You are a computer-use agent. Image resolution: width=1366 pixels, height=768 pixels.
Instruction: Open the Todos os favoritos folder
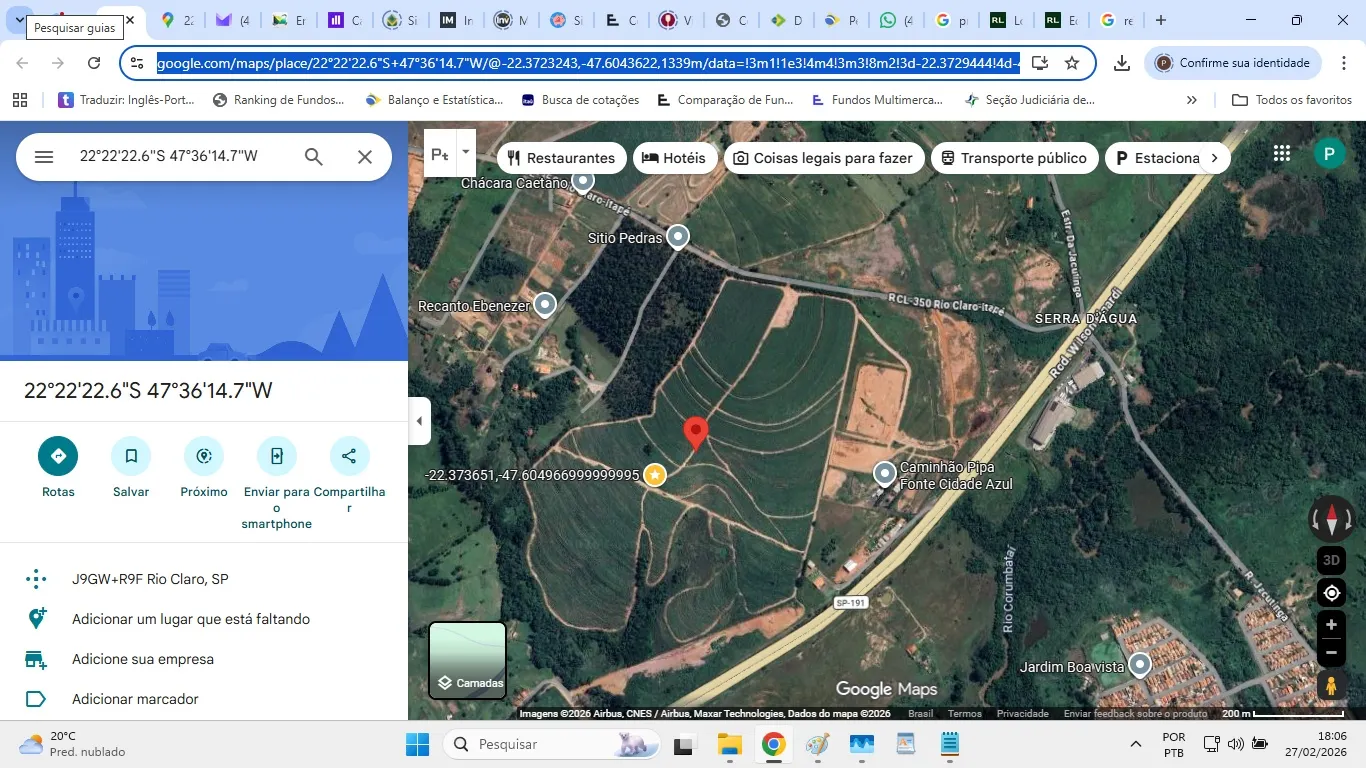click(x=1292, y=100)
